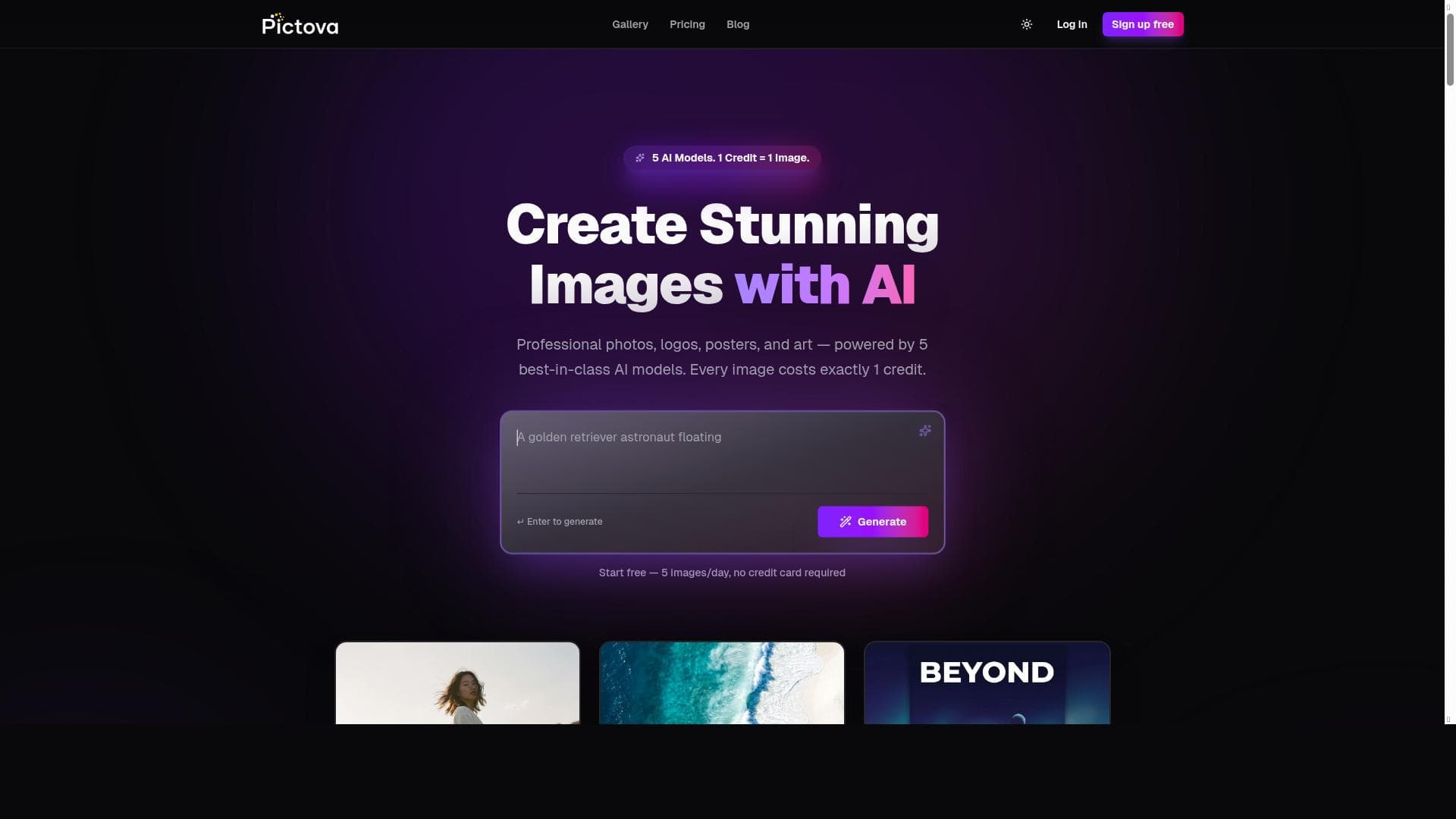Click the Pictova logo
The height and width of the screenshot is (819, 1456).
point(300,24)
